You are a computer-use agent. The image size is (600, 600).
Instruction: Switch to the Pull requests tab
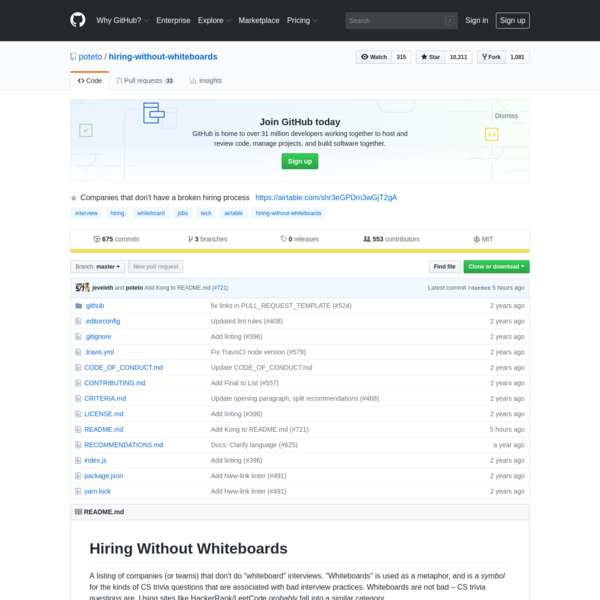(145, 81)
